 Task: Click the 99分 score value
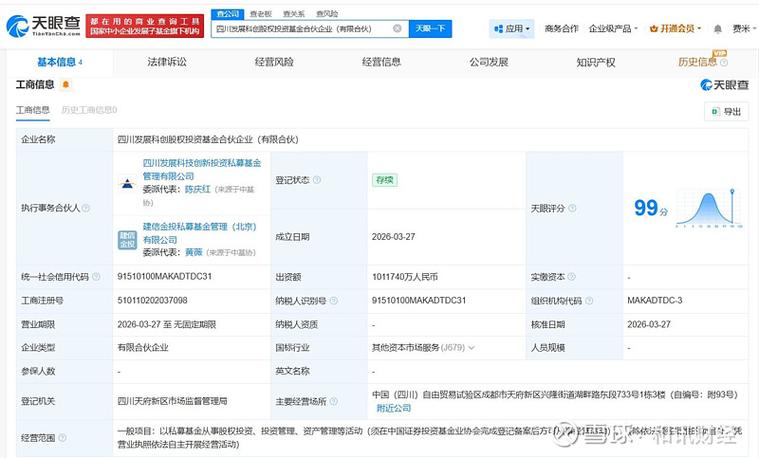pyautogui.click(x=651, y=208)
